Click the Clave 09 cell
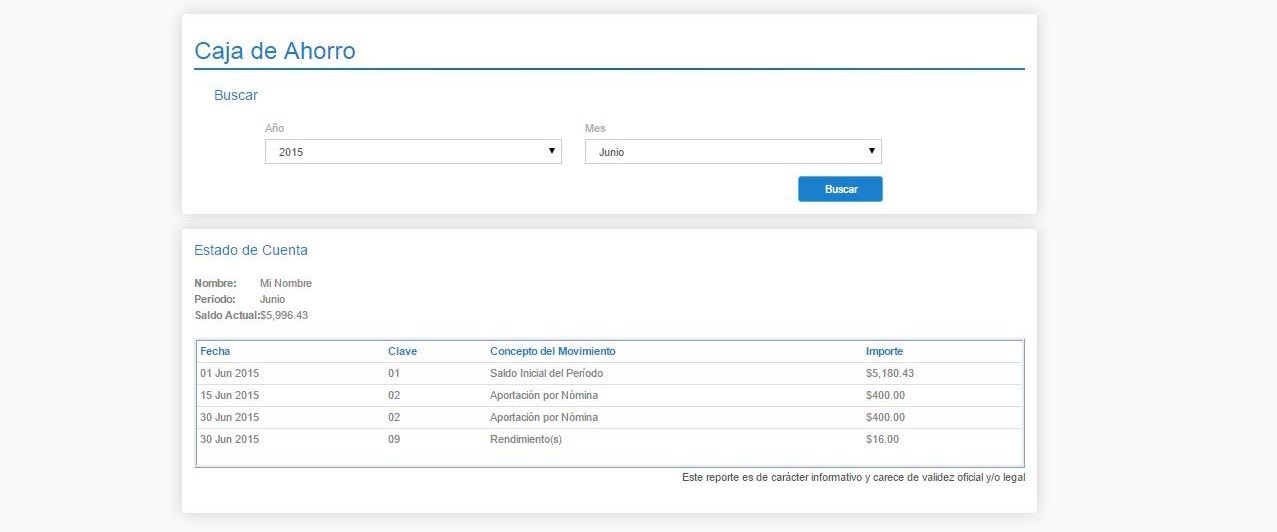This screenshot has height=532, width=1277. [394, 439]
